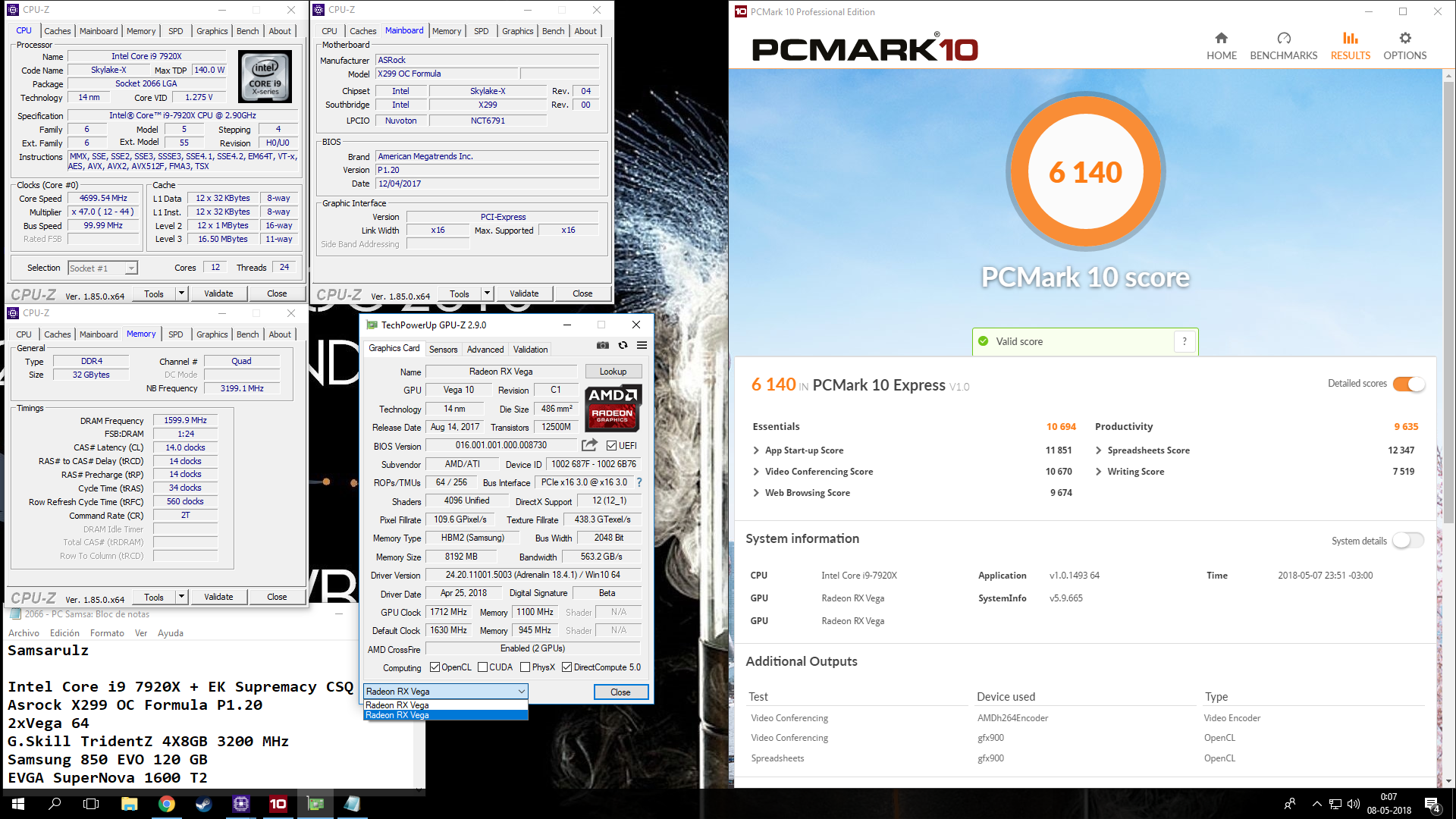Toggle OpenCL checkbox in GPU-Z
Image resolution: width=1456 pixels, height=819 pixels.
click(x=435, y=667)
